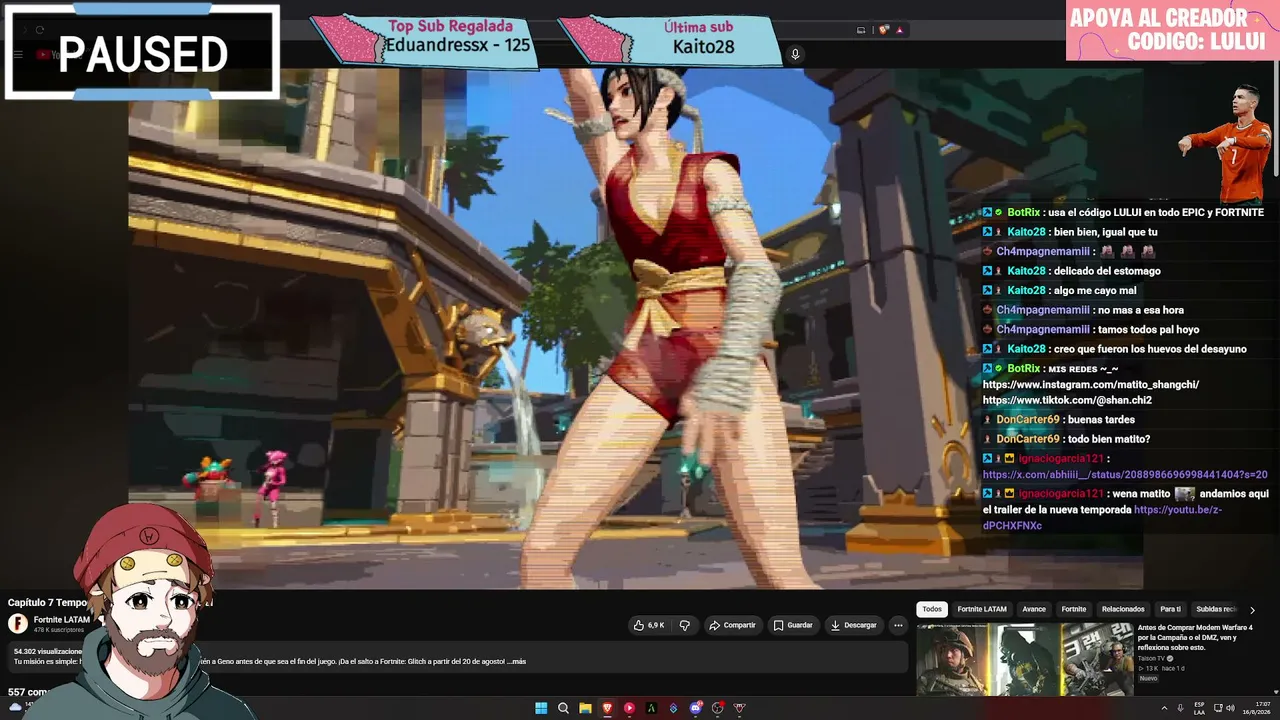Viewport: 1280px width, 720px height.
Task: Click the Compartir share button
Action: point(732,625)
